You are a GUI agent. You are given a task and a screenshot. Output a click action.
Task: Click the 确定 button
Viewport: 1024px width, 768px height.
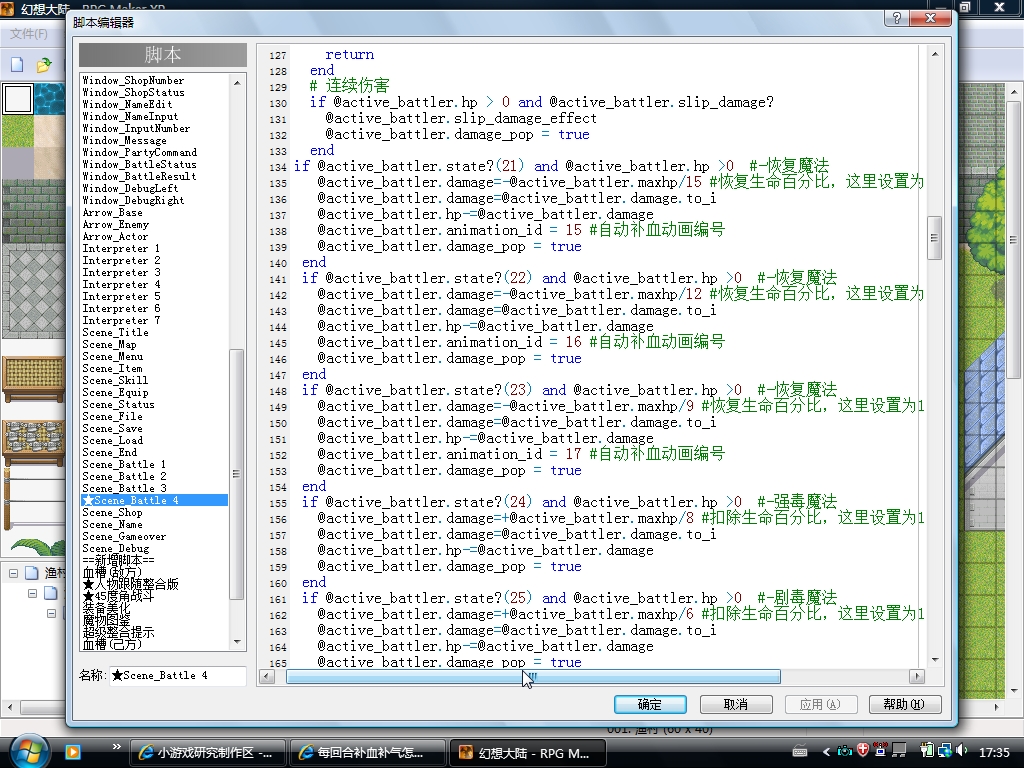(x=650, y=705)
